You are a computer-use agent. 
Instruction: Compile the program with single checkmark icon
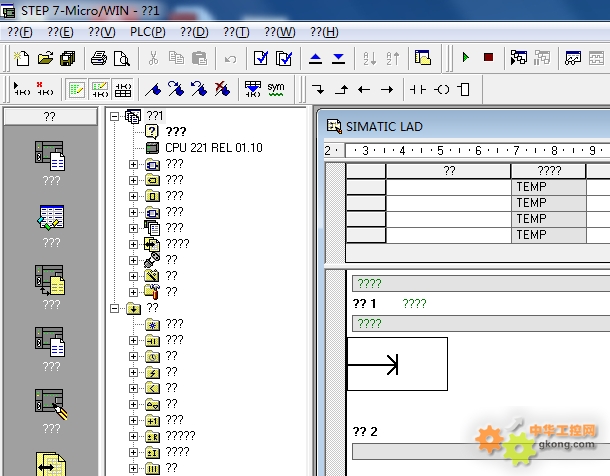[261, 58]
